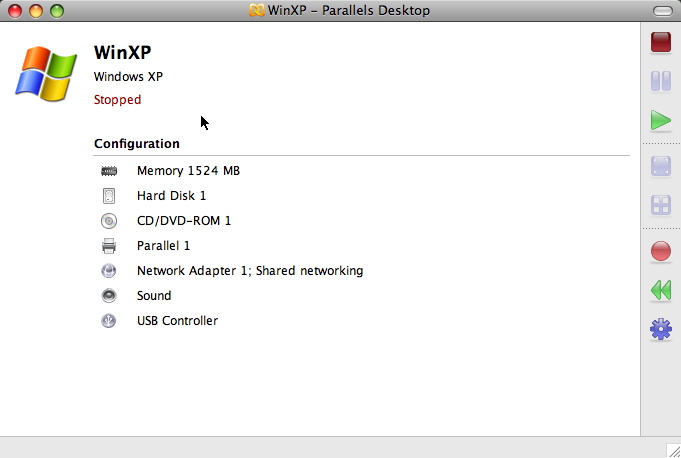Click the Configuration section heading
The width and height of the screenshot is (681, 458).
tap(136, 144)
